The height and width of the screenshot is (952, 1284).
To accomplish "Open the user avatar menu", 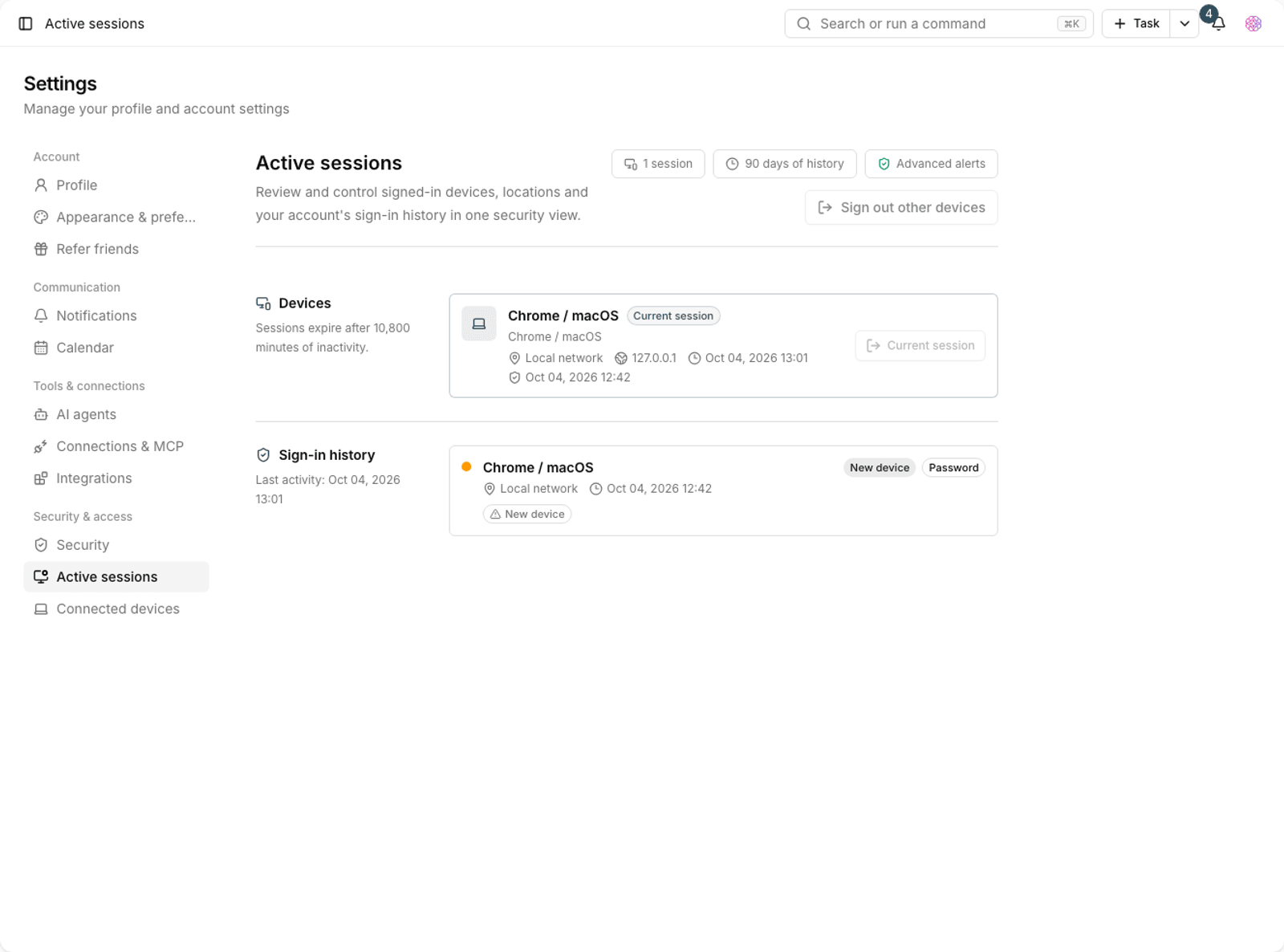I will (x=1254, y=24).
